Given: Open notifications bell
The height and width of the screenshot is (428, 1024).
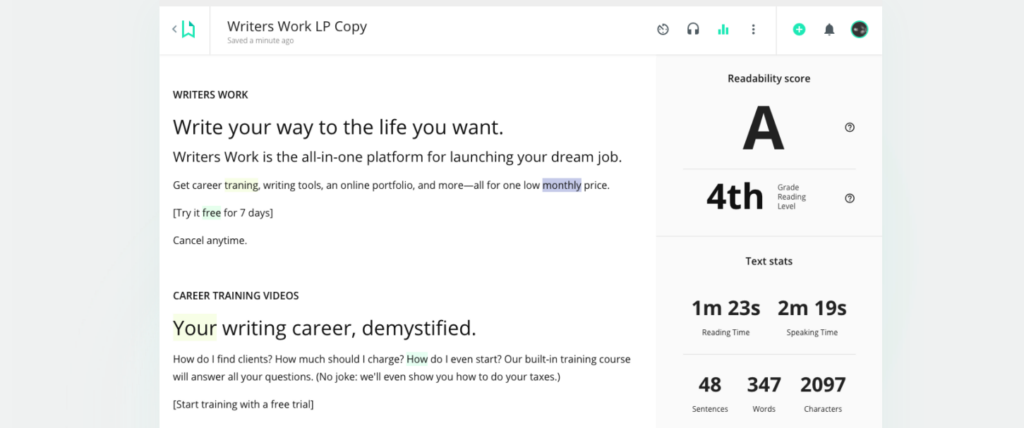Looking at the screenshot, I should [x=829, y=29].
